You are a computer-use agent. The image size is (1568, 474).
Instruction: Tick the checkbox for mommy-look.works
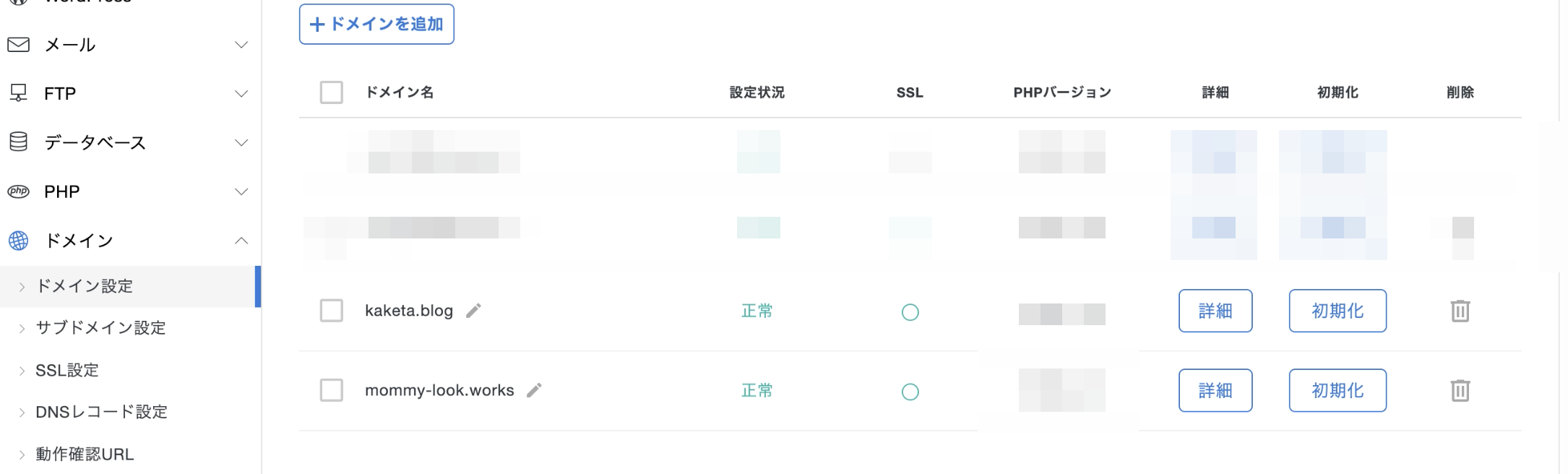pos(332,390)
